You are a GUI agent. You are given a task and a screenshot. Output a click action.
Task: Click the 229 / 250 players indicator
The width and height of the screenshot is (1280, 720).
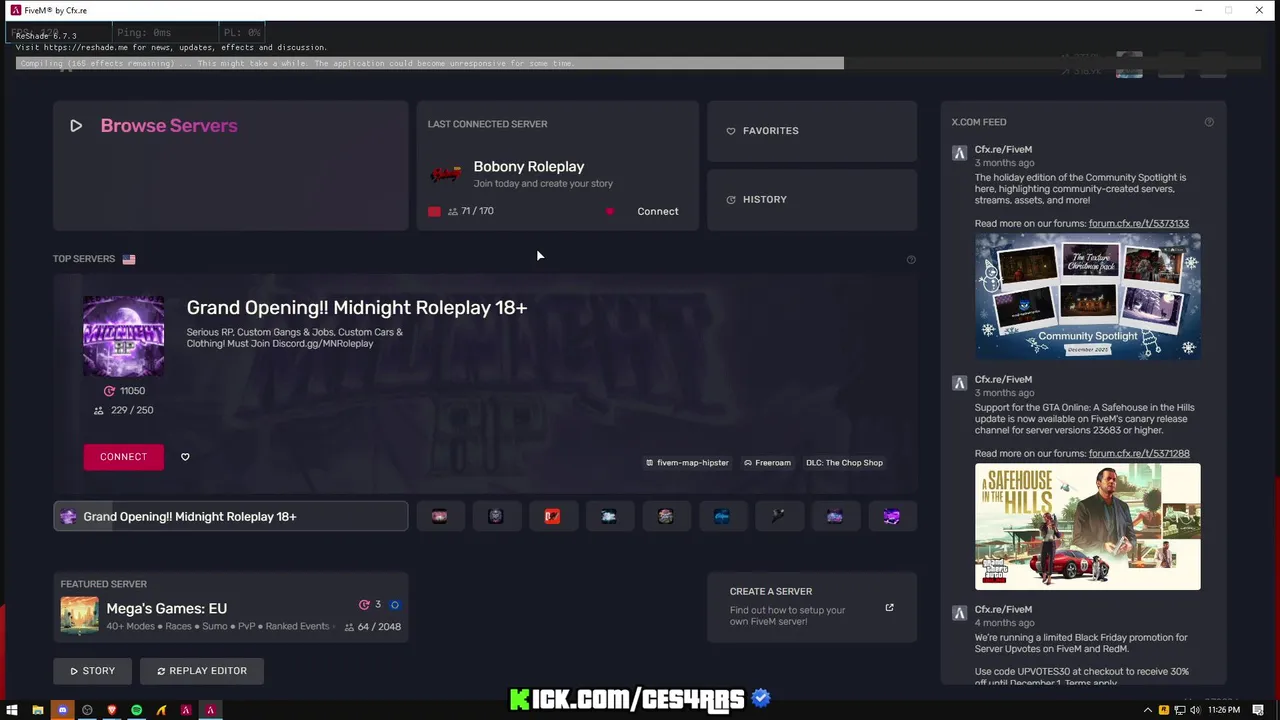(x=123, y=410)
